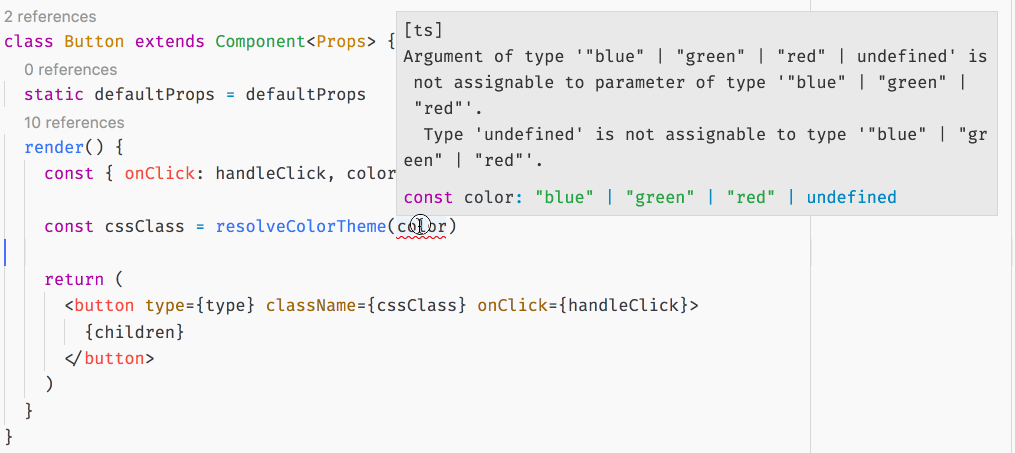Click the Button class name
Viewport: 1015px width, 453px height.
[x=94, y=42]
